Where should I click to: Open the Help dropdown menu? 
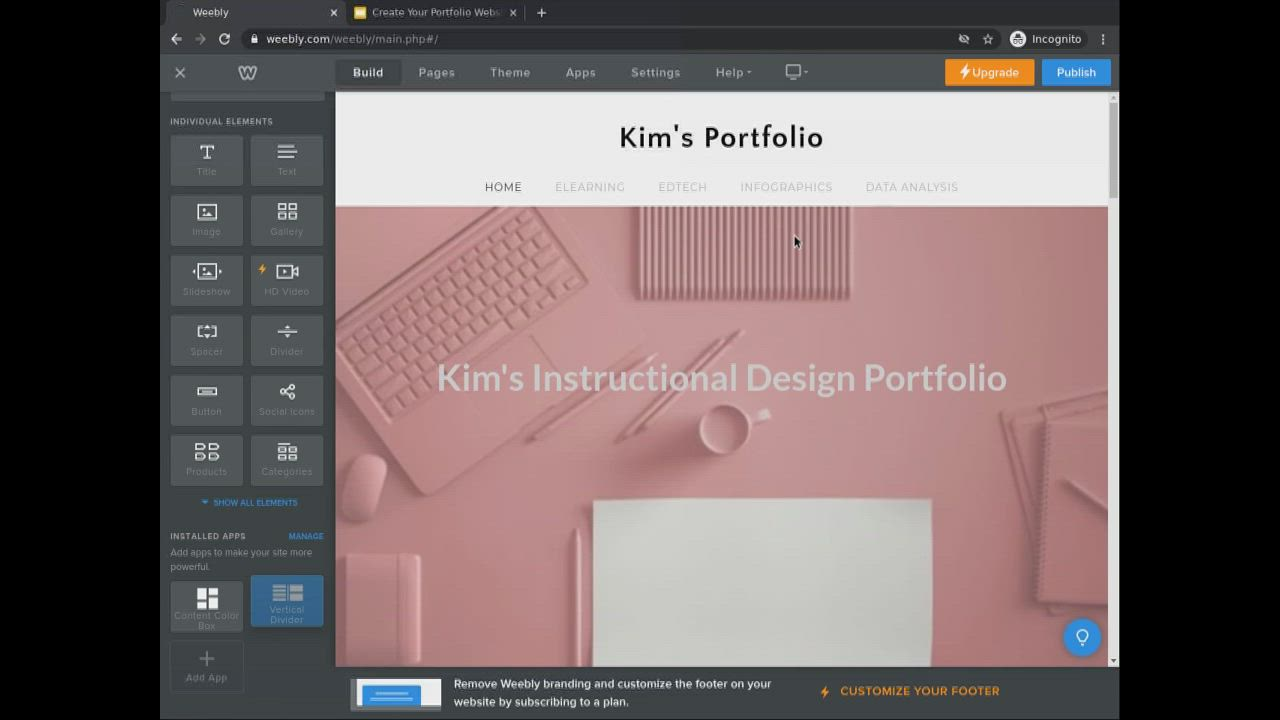733,72
